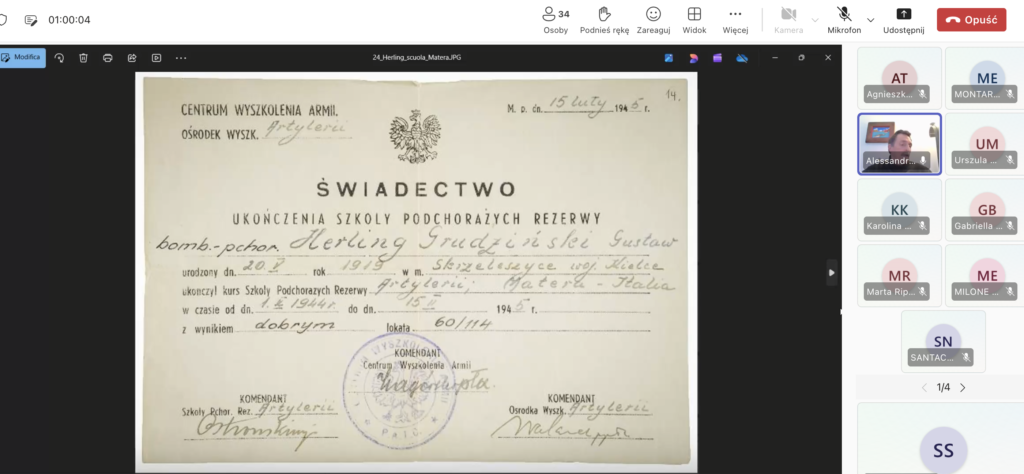This screenshot has width=1024, height=474.
Task: Leave the meeting with Opuść button
Action: tap(971, 19)
